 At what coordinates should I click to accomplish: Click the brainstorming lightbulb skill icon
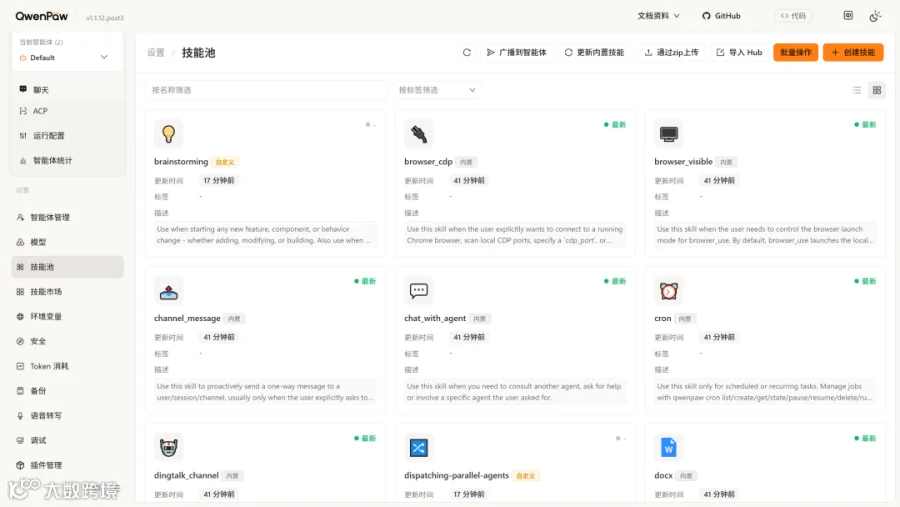(168, 134)
